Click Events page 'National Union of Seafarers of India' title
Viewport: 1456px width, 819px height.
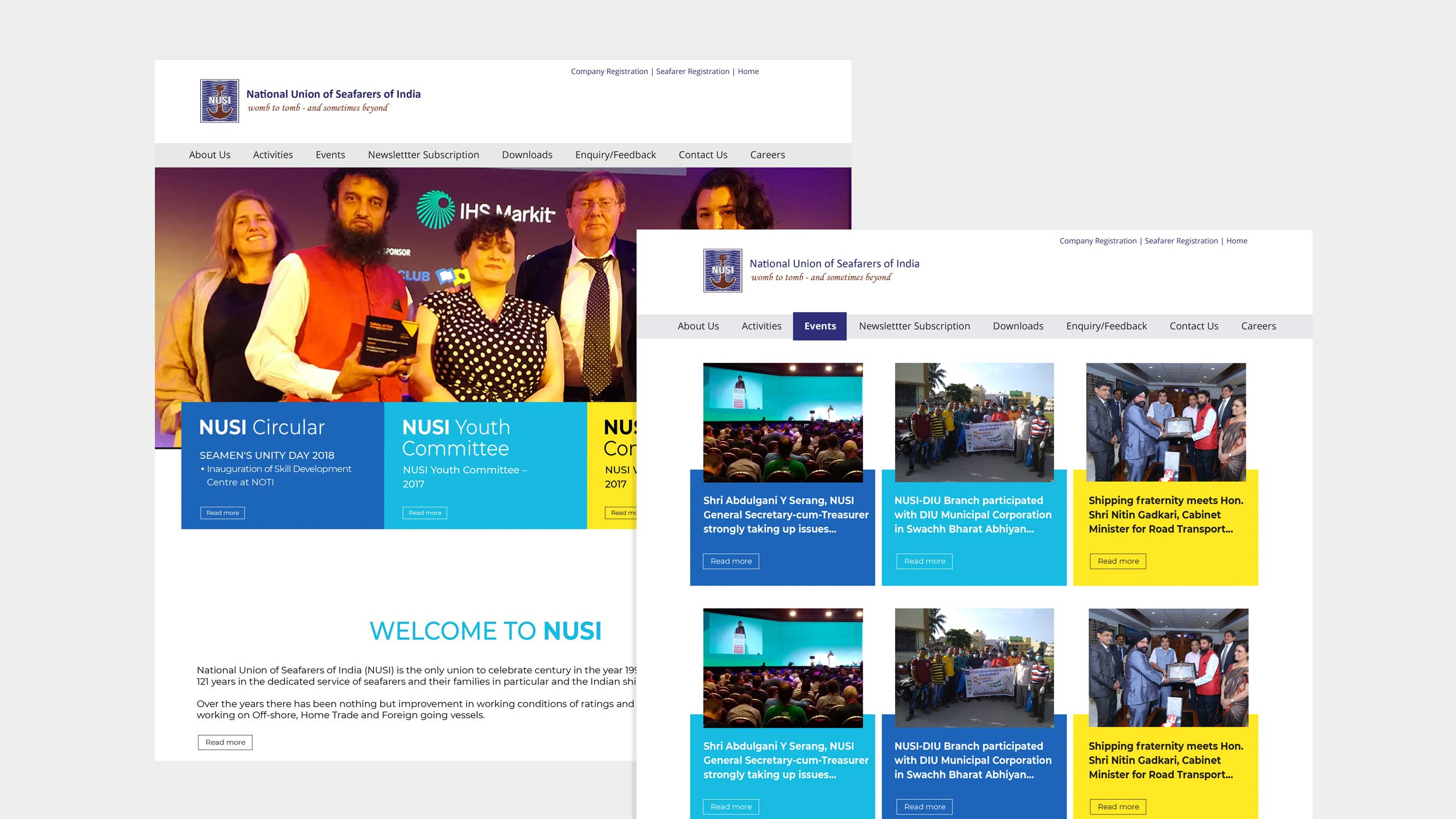point(834,264)
